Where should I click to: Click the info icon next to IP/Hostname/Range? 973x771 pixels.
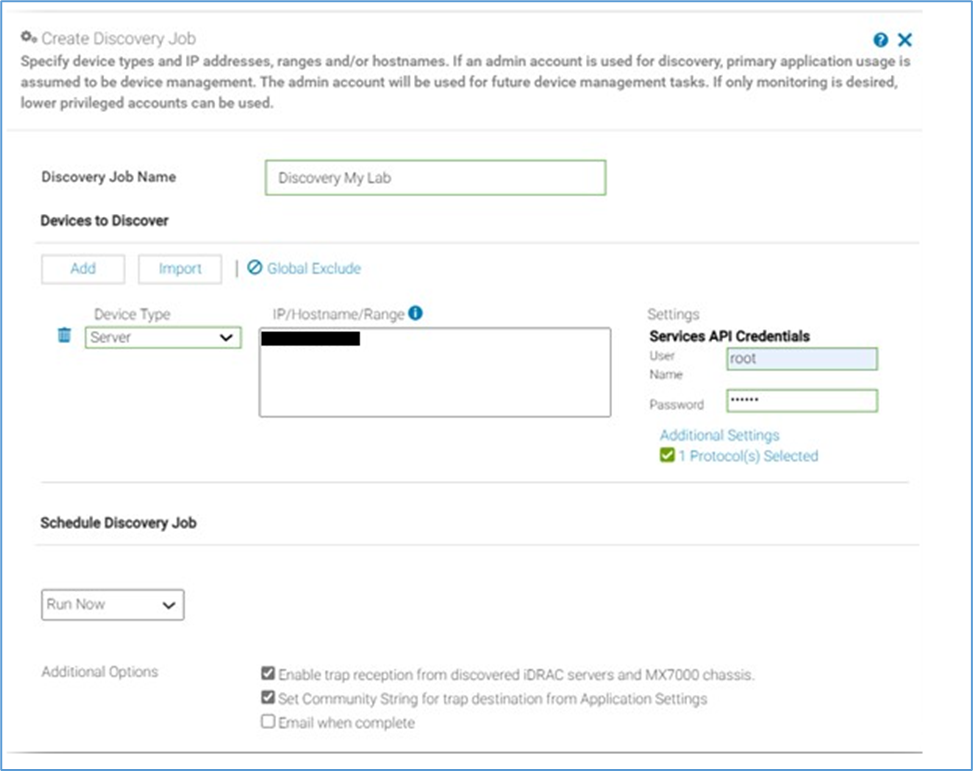point(414,313)
